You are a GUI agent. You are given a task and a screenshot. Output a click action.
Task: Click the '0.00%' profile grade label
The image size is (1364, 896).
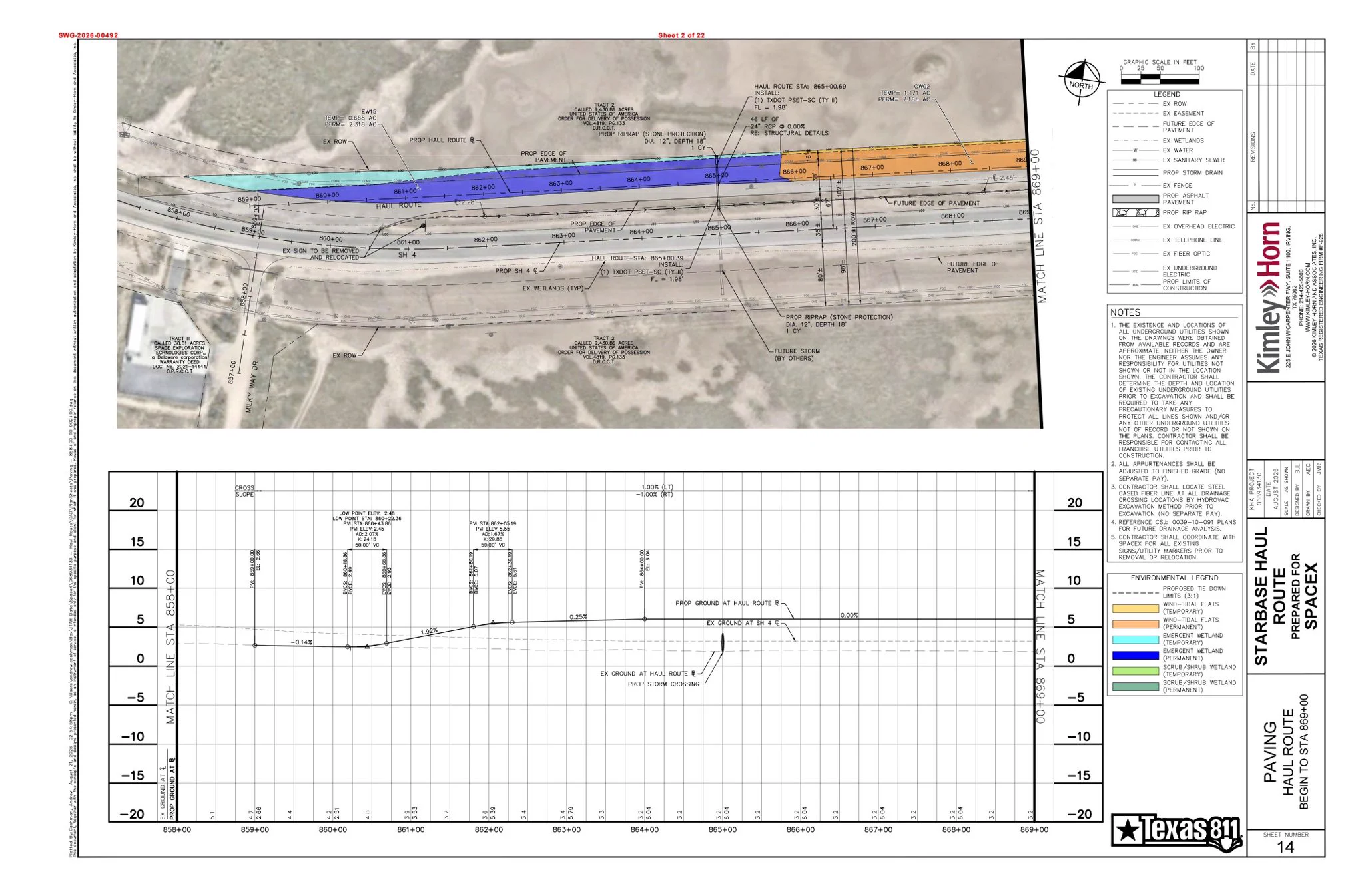849,616
